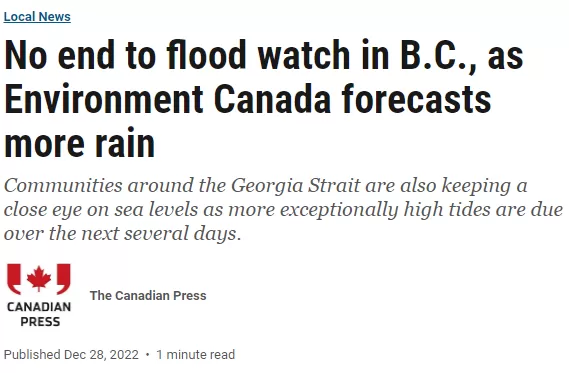Click 'Environment Canada' in the headline

pos(168,99)
